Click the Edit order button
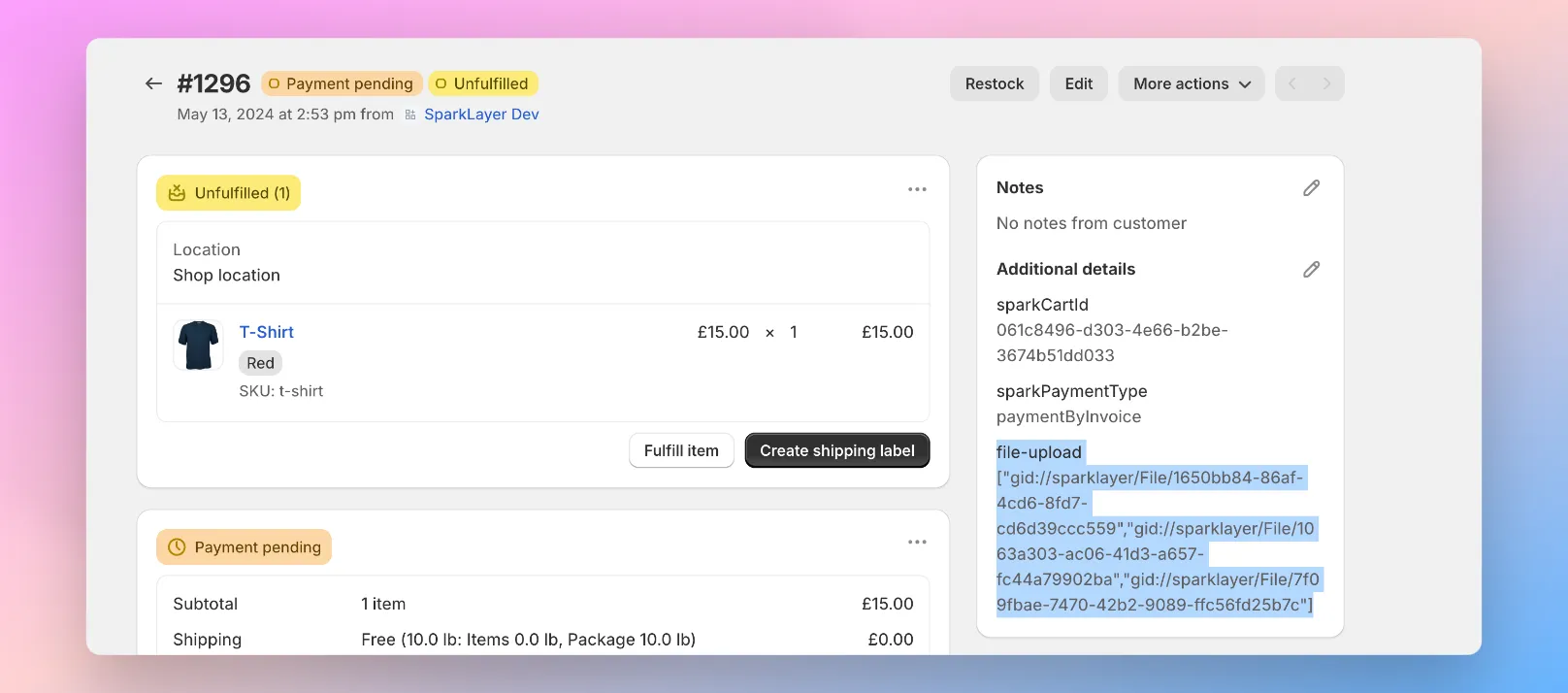 [1079, 83]
